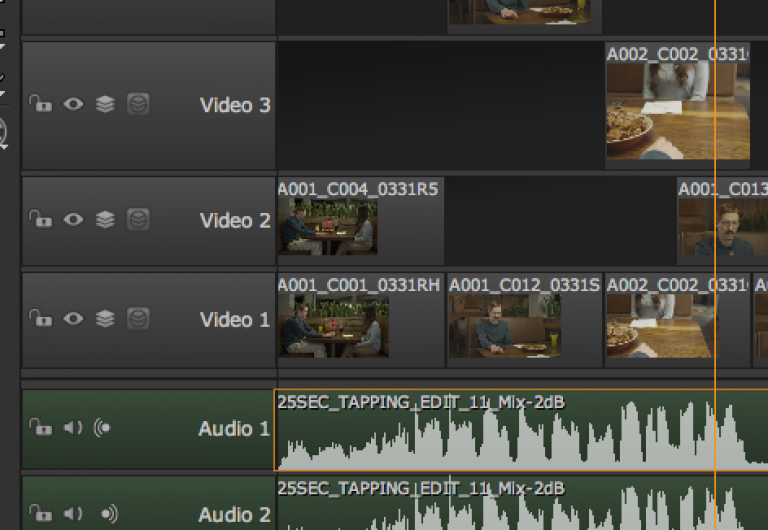The height and width of the screenshot is (530, 768).
Task: Click the rounded box icon on Video 3
Action: [x=138, y=105]
